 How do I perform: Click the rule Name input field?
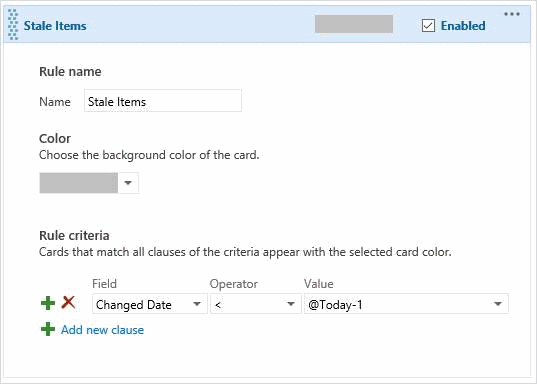[163, 101]
